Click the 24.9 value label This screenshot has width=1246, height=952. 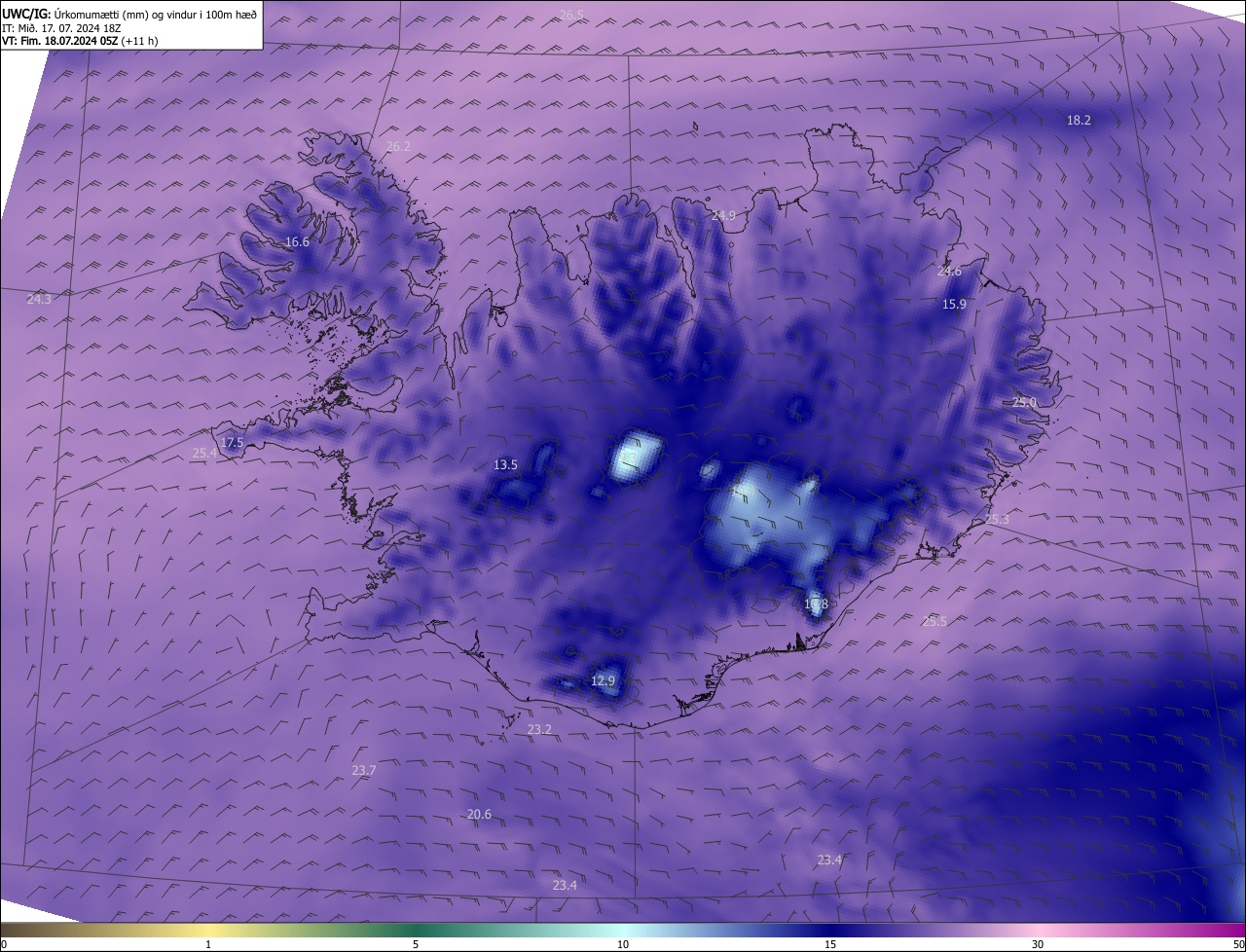click(x=723, y=215)
